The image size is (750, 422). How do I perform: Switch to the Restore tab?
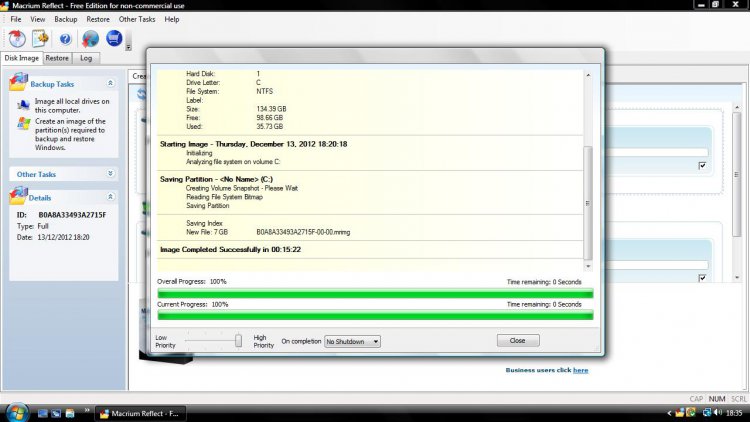point(57,58)
